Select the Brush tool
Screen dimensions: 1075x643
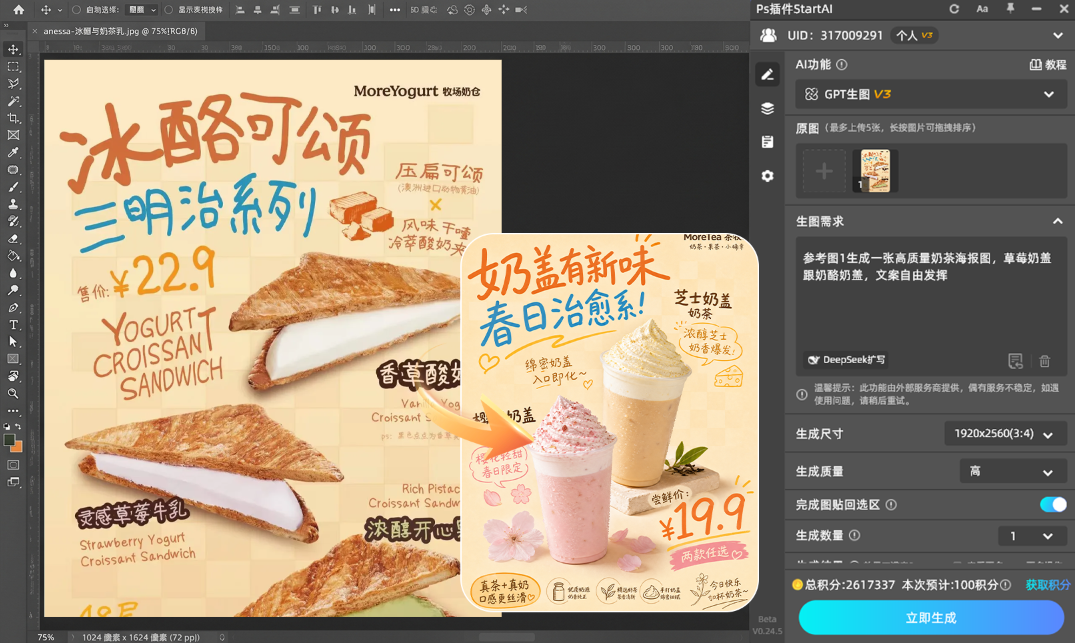13,186
